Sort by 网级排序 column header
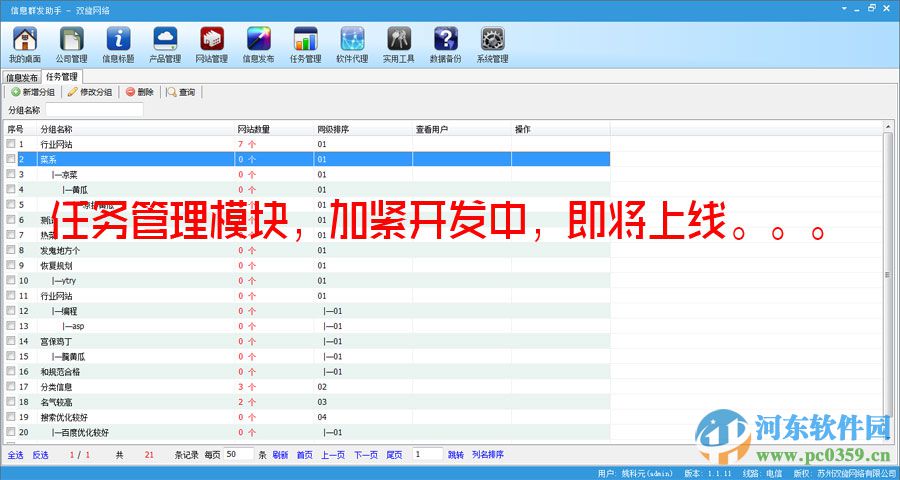The width and height of the screenshot is (900, 480). pos(363,129)
